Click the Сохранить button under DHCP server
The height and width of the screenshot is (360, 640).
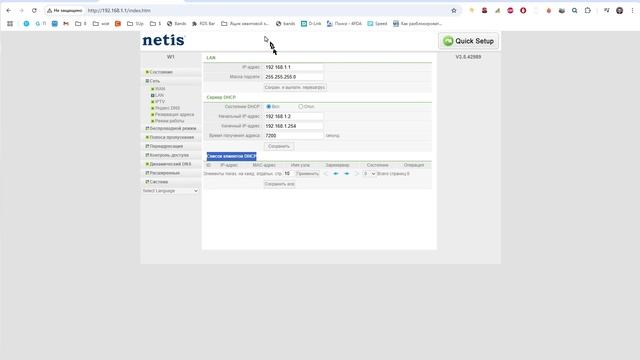[279, 146]
